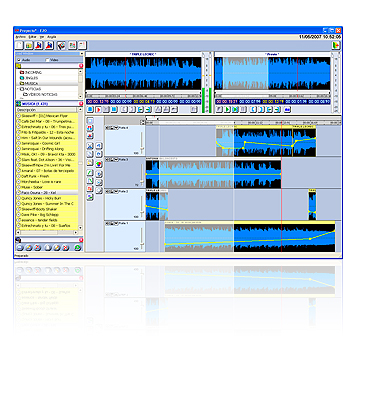Open the Ver menu

pos(42,37)
